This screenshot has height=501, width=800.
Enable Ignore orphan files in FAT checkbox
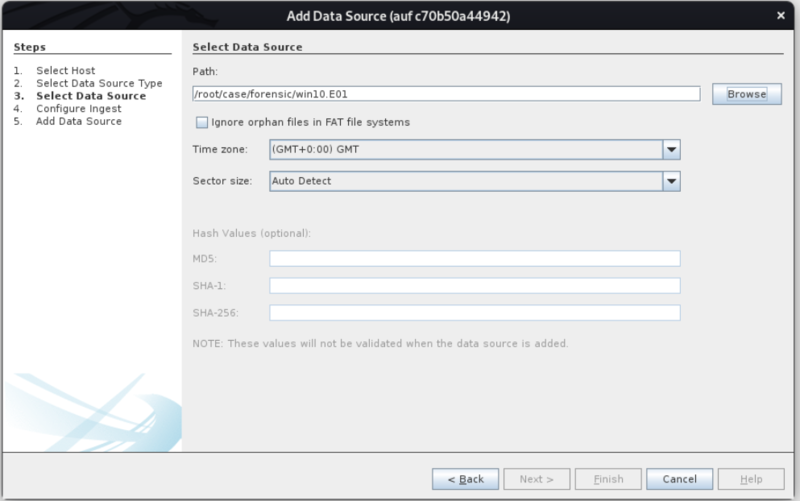202,122
